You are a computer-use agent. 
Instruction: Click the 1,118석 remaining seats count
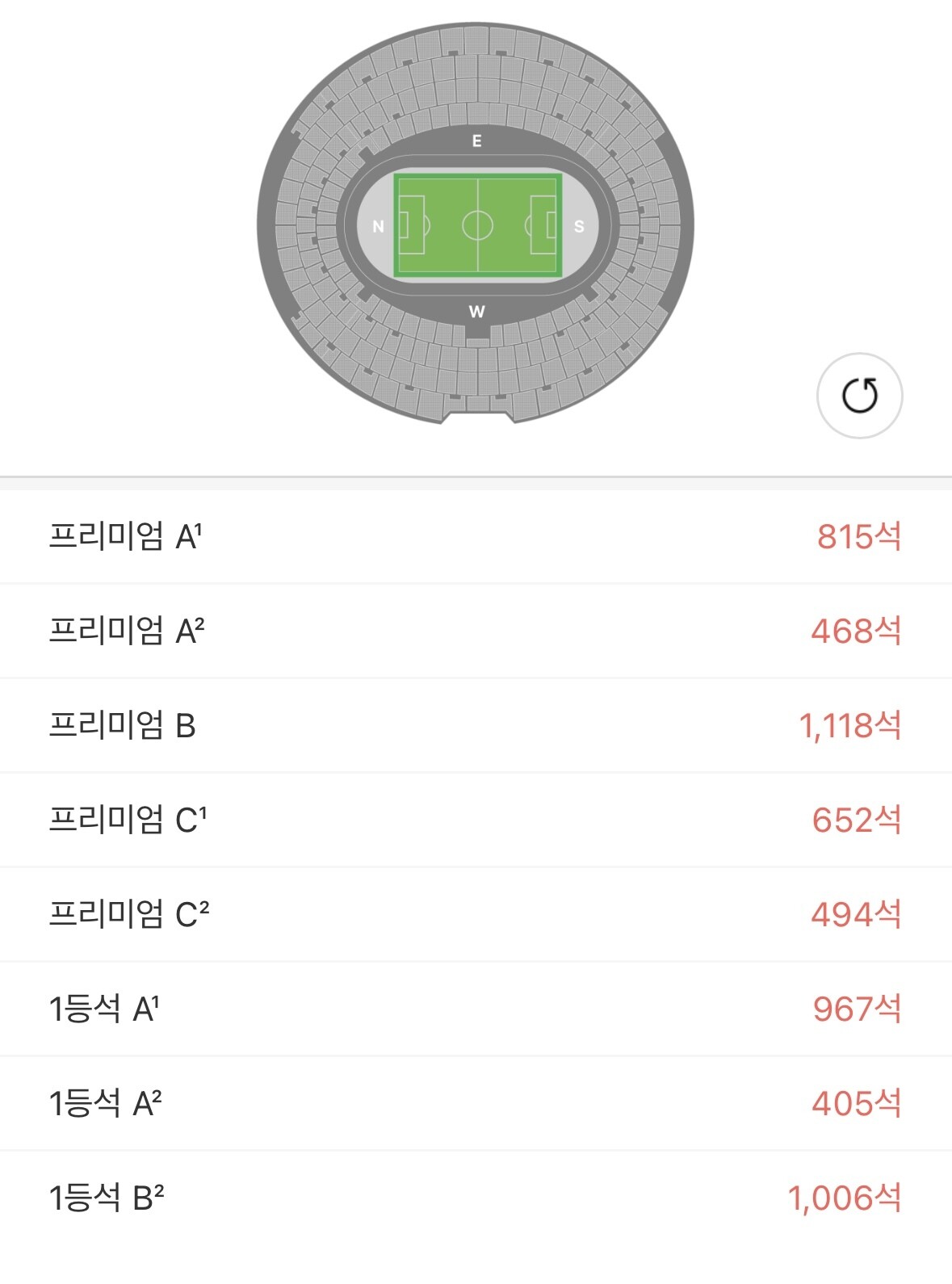click(x=850, y=725)
